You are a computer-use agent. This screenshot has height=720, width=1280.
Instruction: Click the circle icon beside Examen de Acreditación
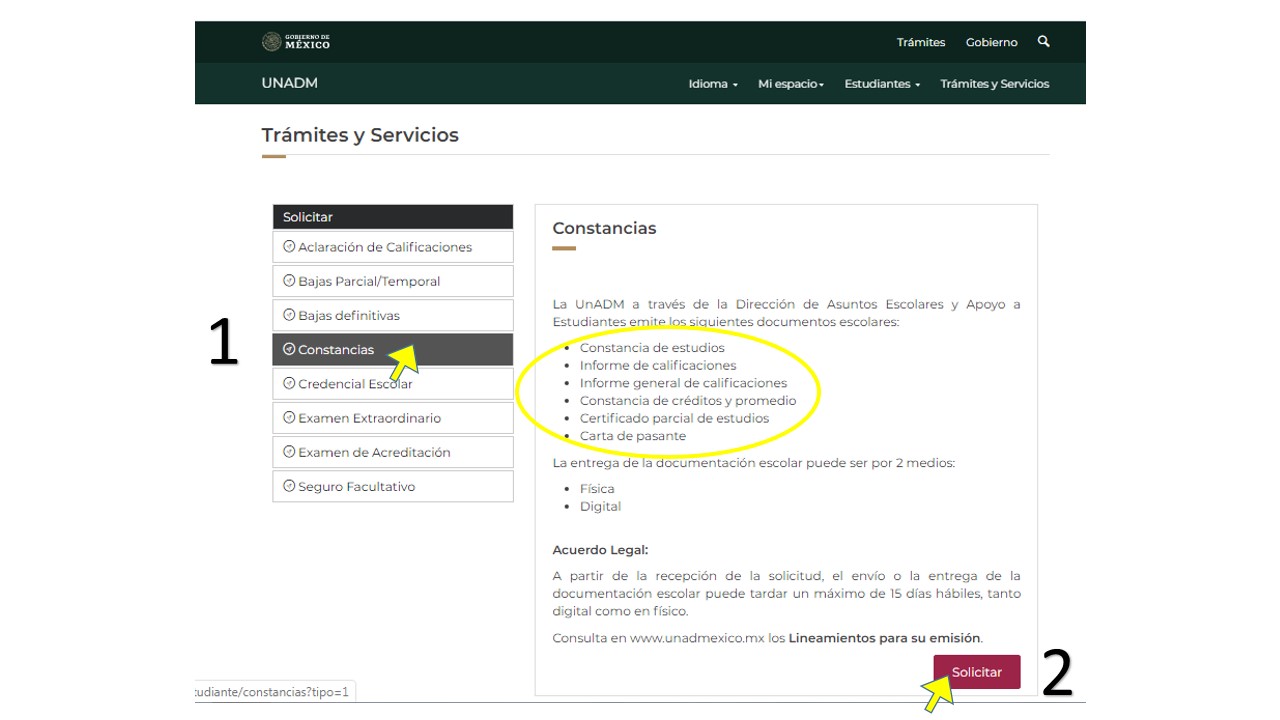289,452
